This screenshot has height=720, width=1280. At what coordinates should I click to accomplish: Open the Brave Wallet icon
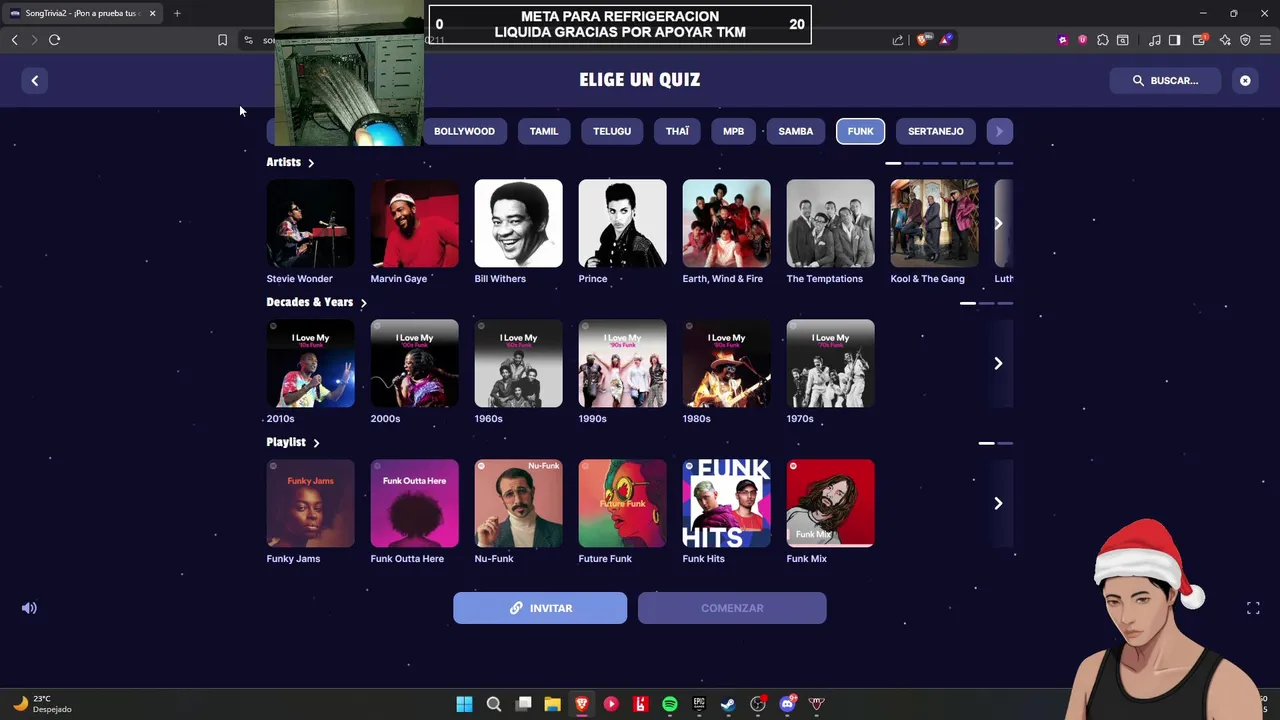pos(1199,40)
